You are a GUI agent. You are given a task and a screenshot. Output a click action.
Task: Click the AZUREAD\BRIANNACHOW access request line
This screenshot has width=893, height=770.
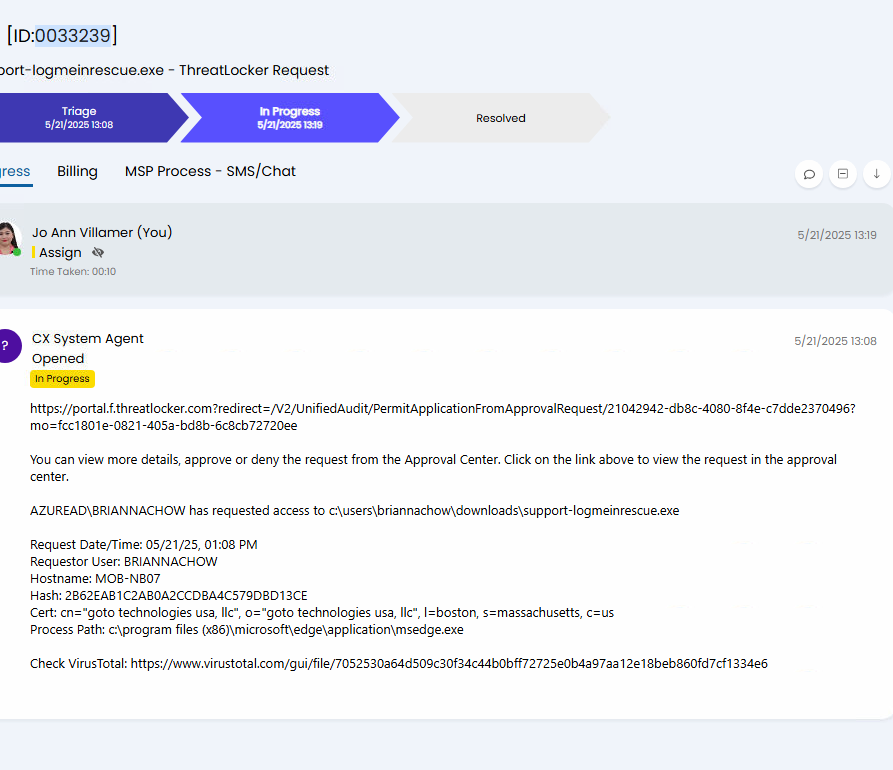tap(354, 510)
